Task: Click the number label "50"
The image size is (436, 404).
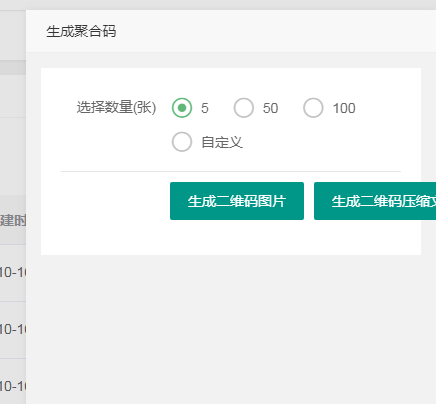Action: (270, 108)
